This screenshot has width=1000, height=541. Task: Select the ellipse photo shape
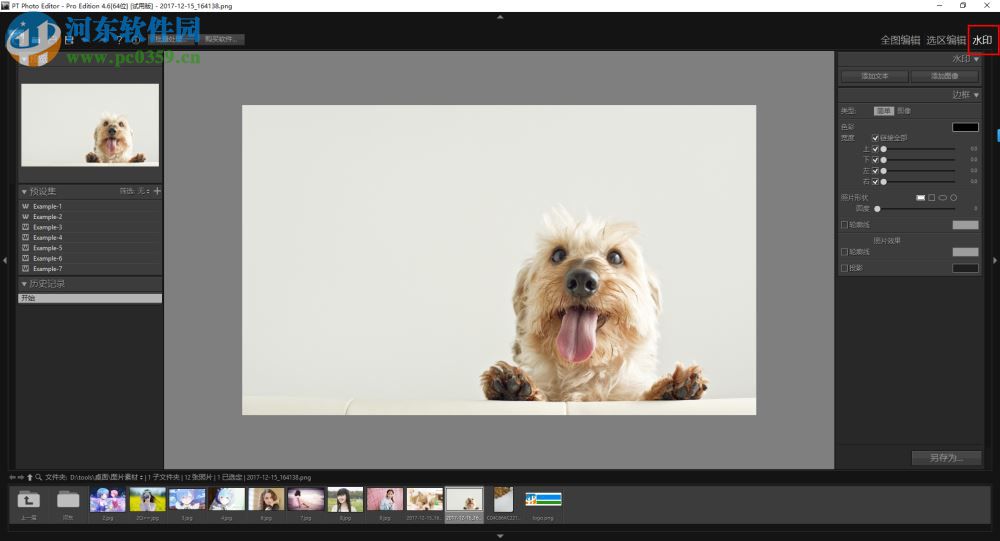pyautogui.click(x=943, y=198)
